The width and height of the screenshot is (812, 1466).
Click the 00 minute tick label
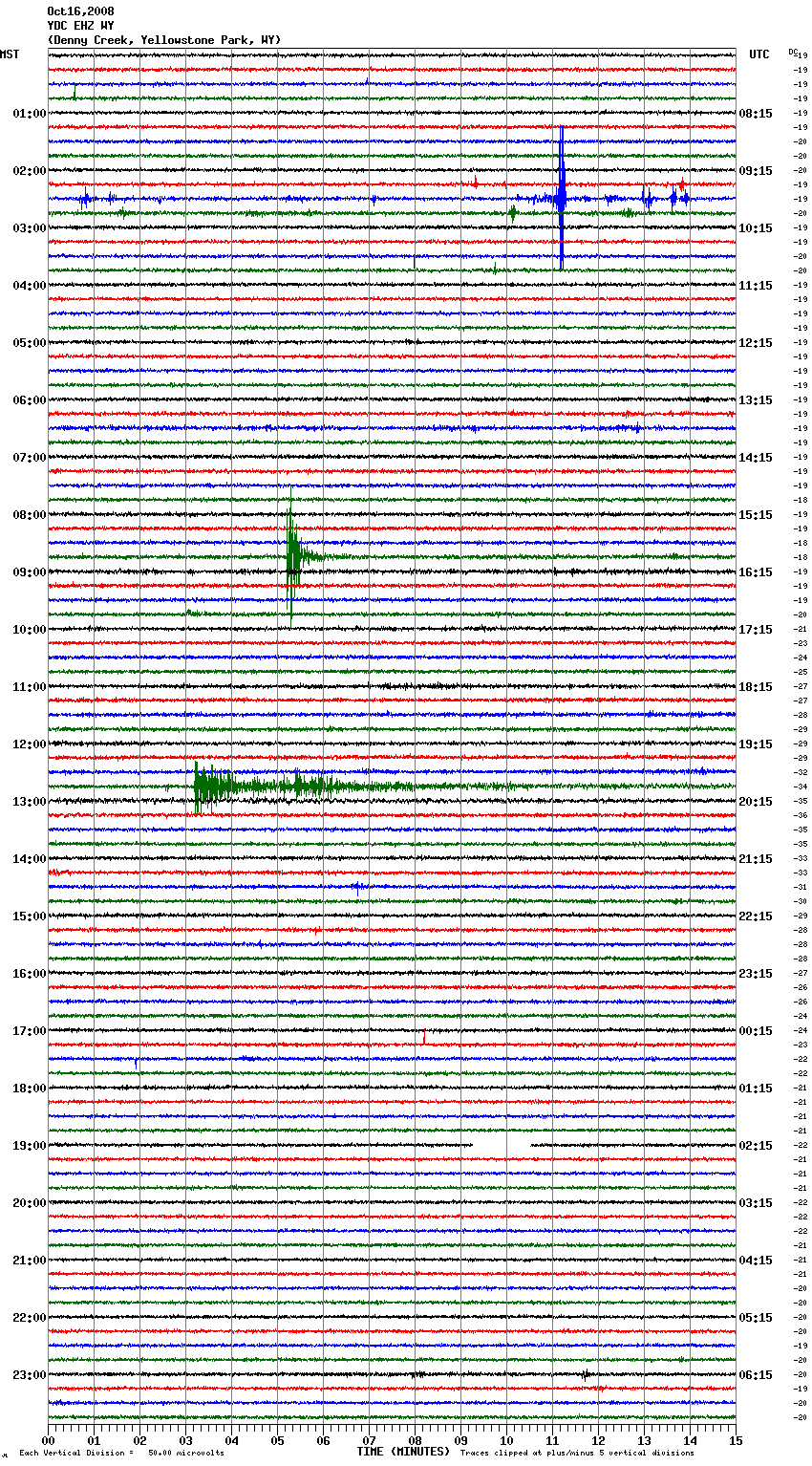tap(48, 1441)
